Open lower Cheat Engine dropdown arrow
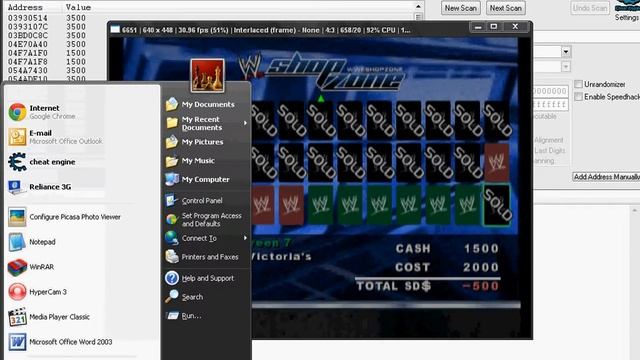Screen dimensions: 640x360 point(565,66)
